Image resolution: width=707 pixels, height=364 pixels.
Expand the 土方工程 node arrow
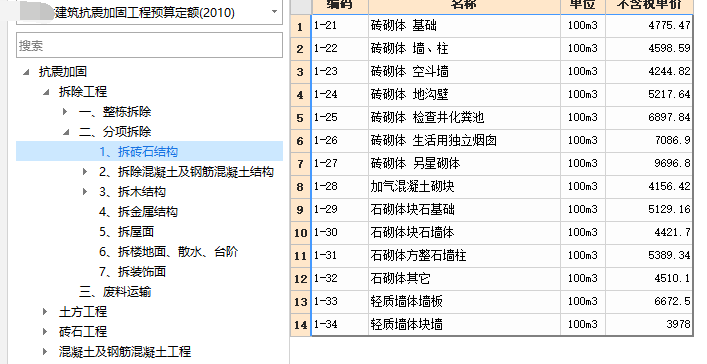[45, 311]
